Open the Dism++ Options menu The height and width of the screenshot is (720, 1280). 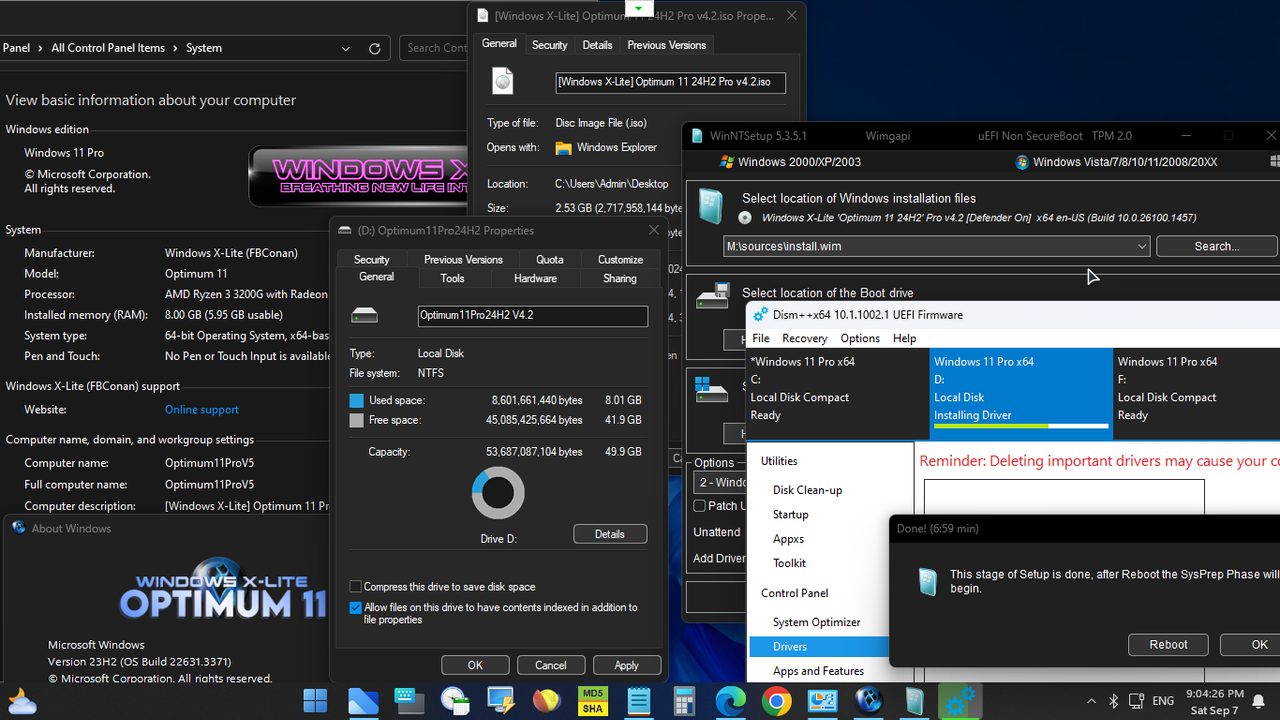[x=860, y=338]
